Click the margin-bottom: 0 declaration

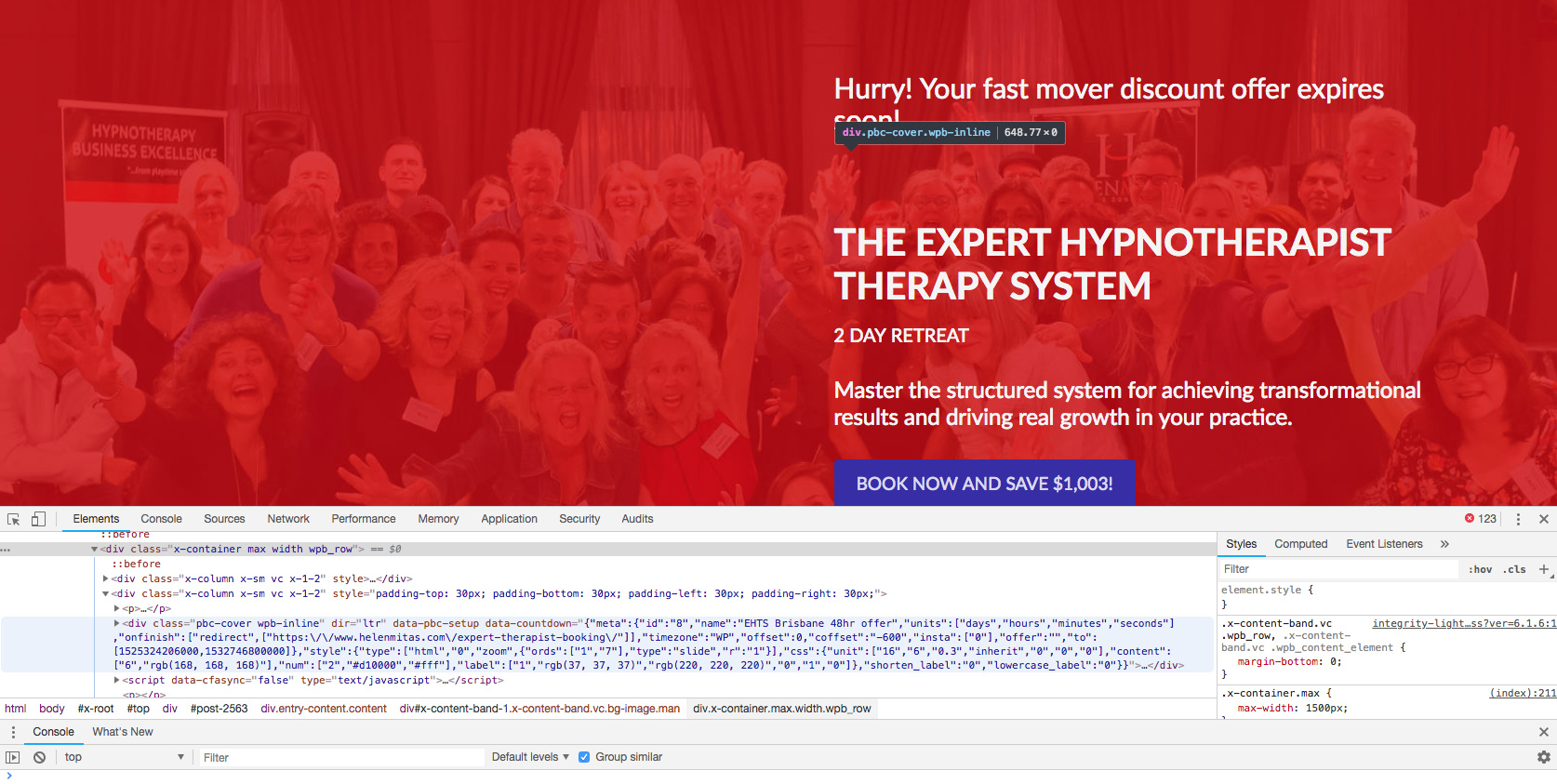tap(1290, 661)
